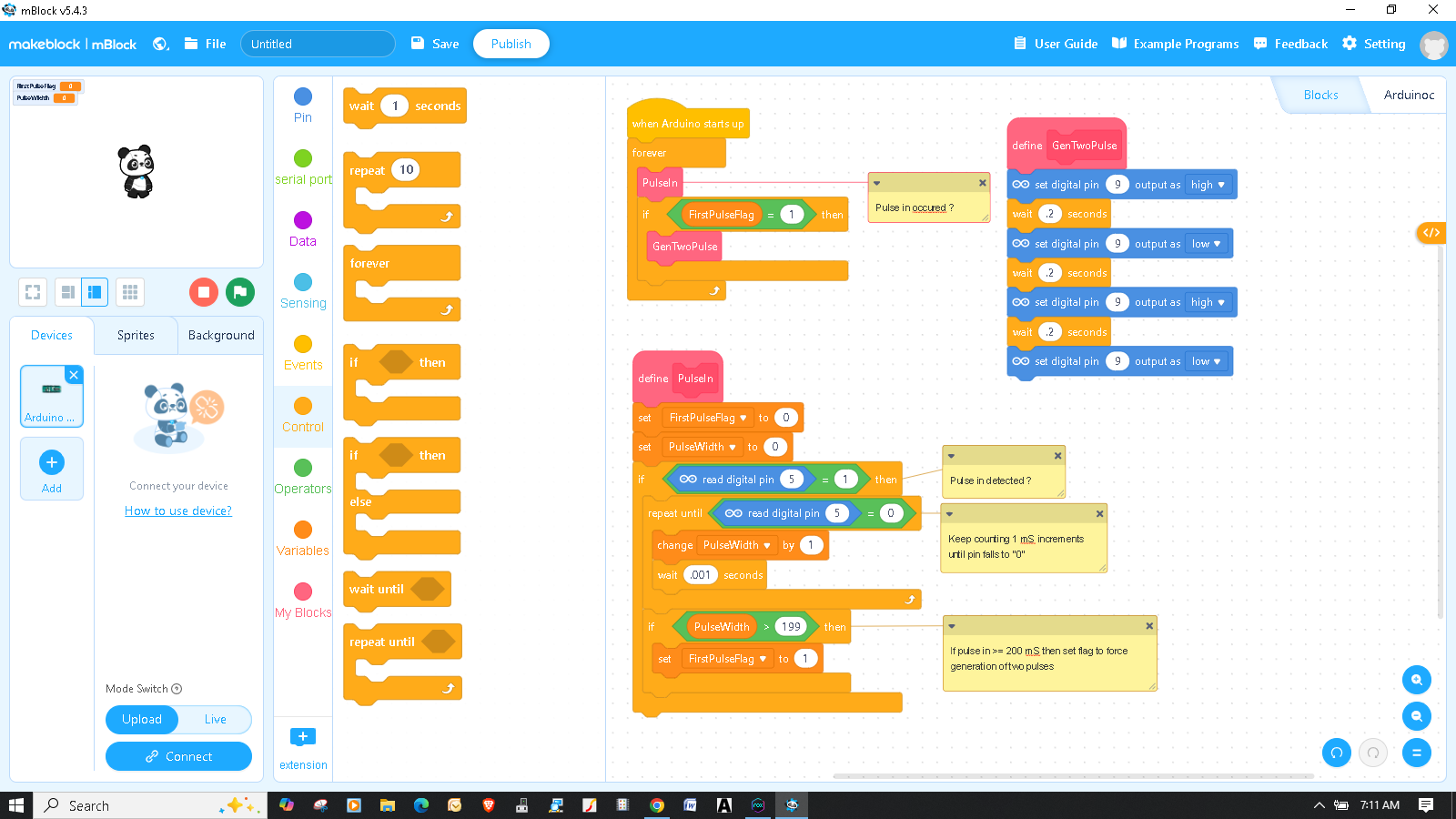Click the wait 1 seconds palette block
Image resolution: width=1456 pixels, height=819 pixels.
405,106
